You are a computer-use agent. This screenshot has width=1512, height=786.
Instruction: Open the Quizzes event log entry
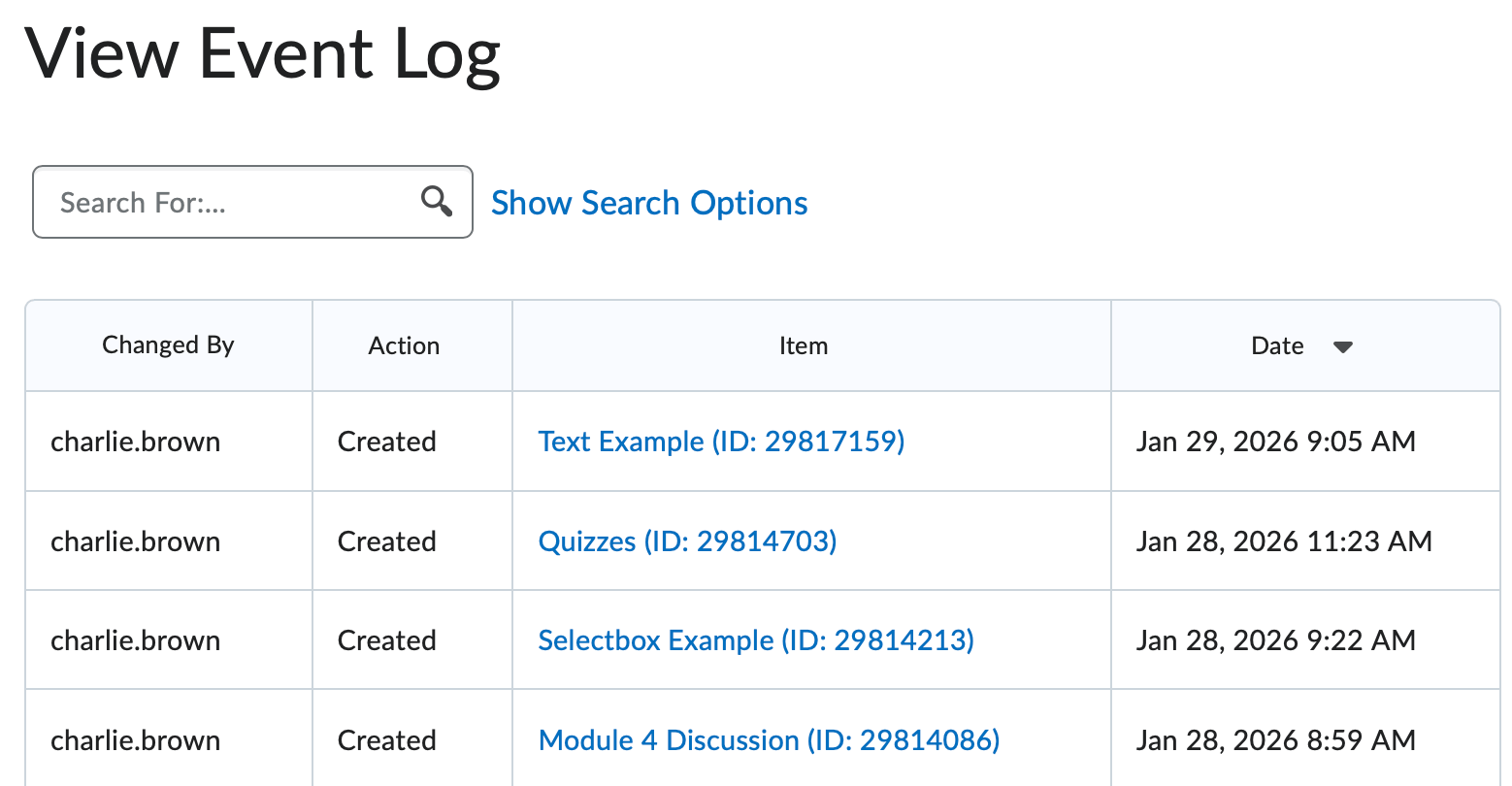click(x=687, y=541)
